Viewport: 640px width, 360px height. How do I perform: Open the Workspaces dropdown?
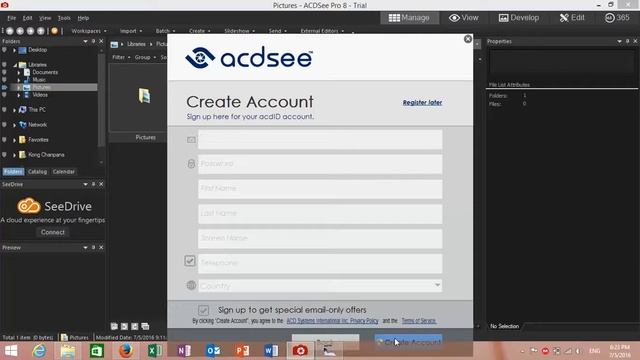tap(89, 31)
